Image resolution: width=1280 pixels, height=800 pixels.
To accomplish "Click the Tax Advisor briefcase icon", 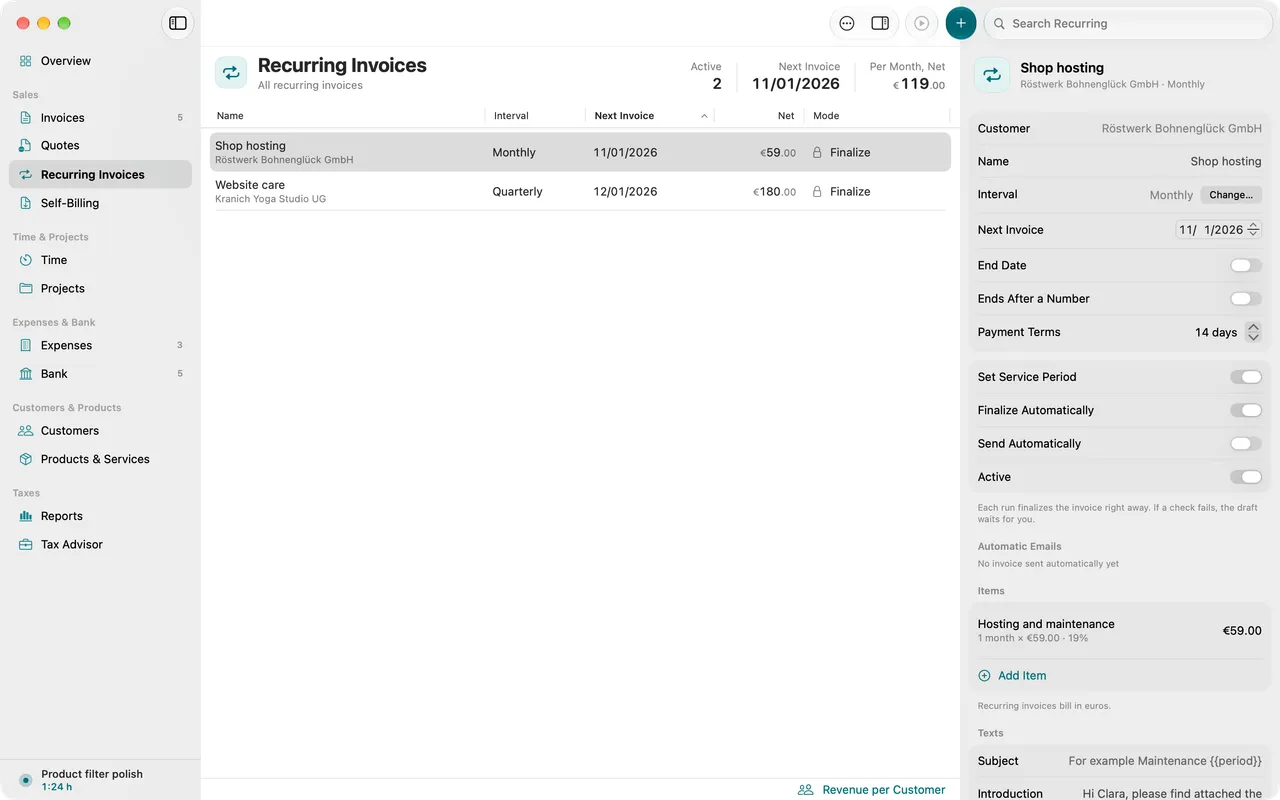I will pyautogui.click(x=26, y=545).
